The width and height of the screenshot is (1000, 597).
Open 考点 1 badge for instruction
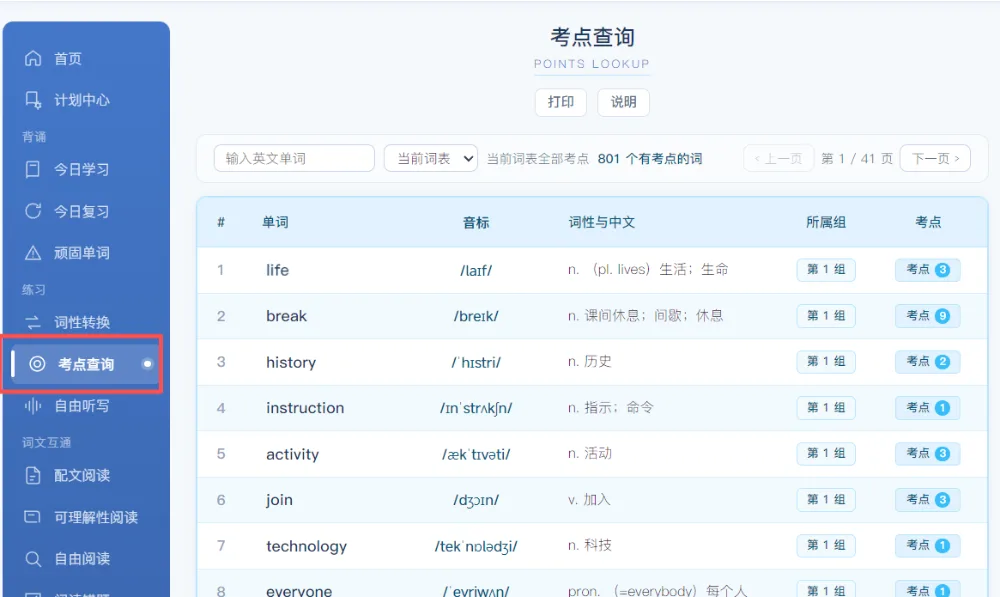(x=927, y=408)
